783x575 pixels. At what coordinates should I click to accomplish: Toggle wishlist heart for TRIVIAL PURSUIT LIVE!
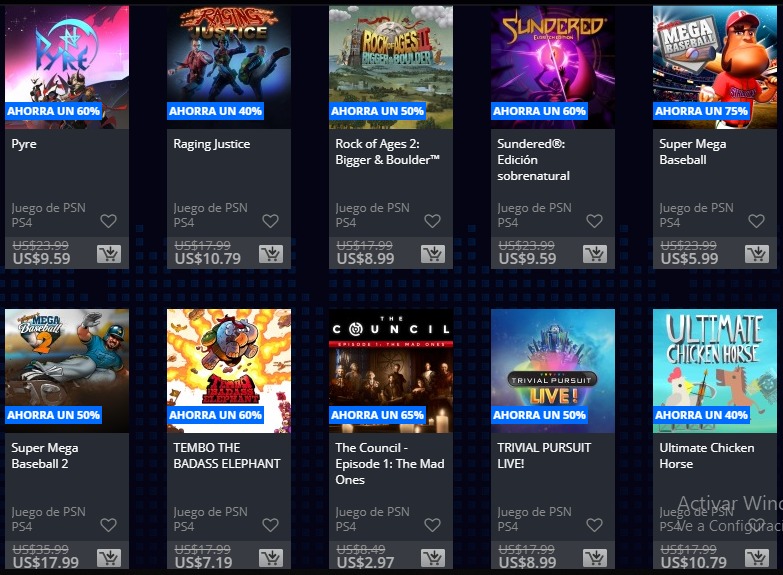pyautogui.click(x=594, y=525)
